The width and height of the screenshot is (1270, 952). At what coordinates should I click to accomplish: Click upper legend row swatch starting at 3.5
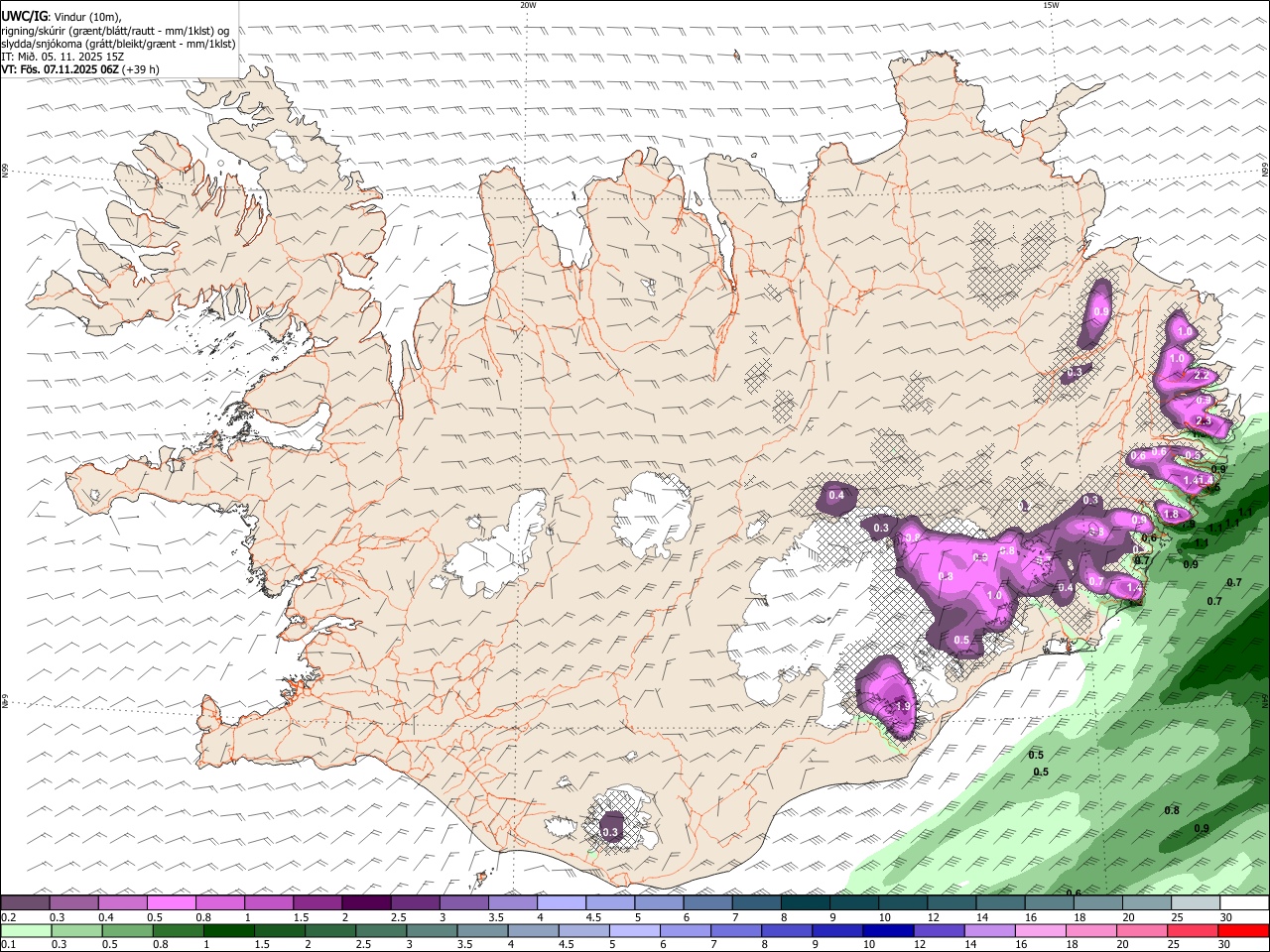point(513,902)
